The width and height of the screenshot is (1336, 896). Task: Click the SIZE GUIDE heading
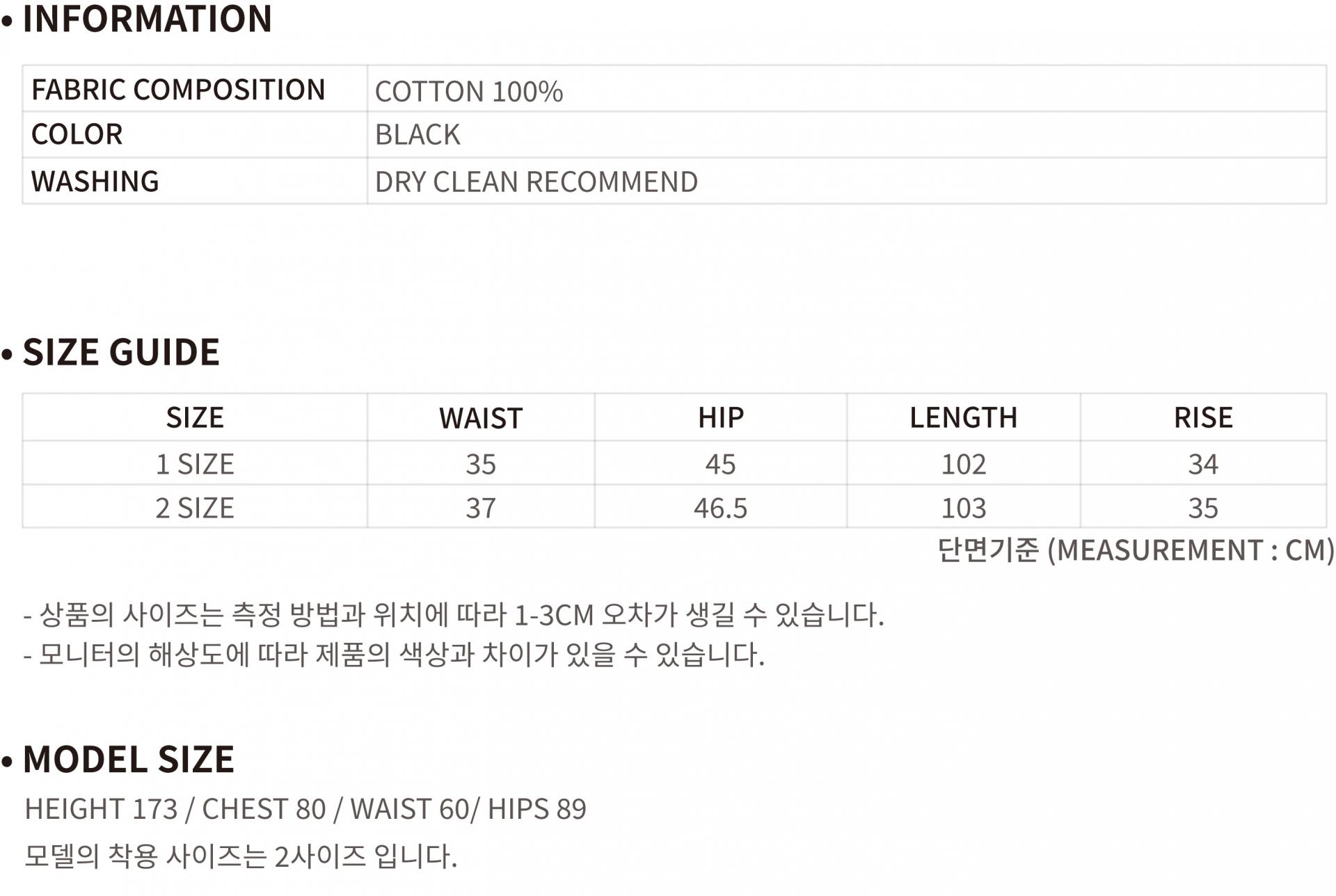tap(121, 352)
